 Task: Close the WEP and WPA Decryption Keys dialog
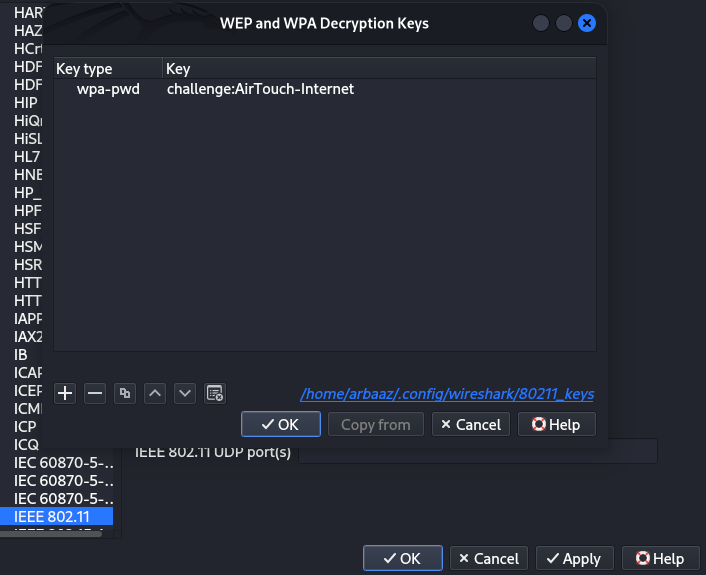coord(587,23)
